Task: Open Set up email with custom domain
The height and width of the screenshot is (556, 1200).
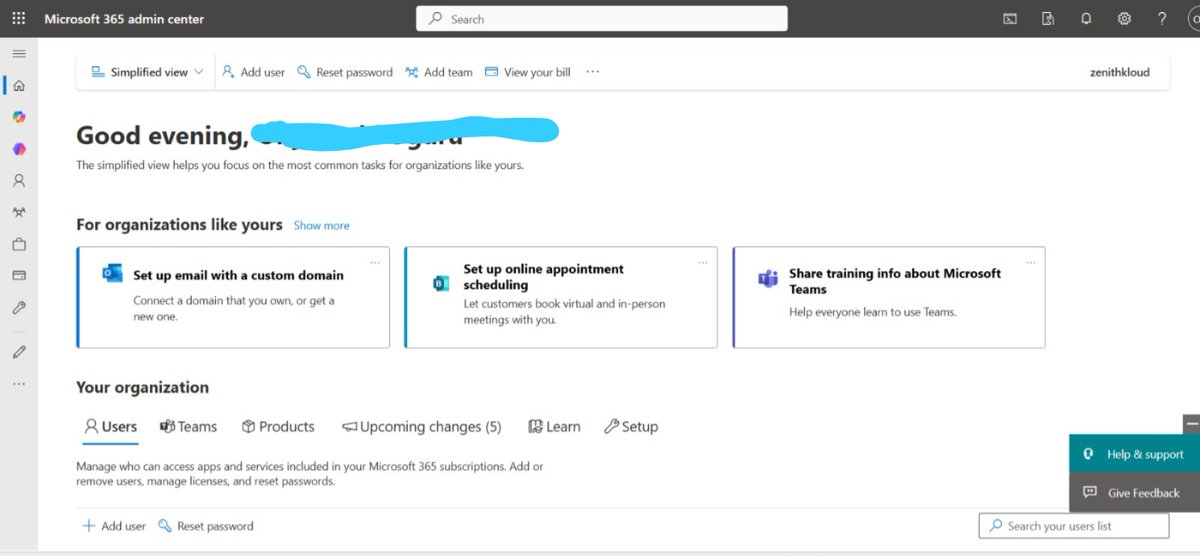Action: pos(233,297)
